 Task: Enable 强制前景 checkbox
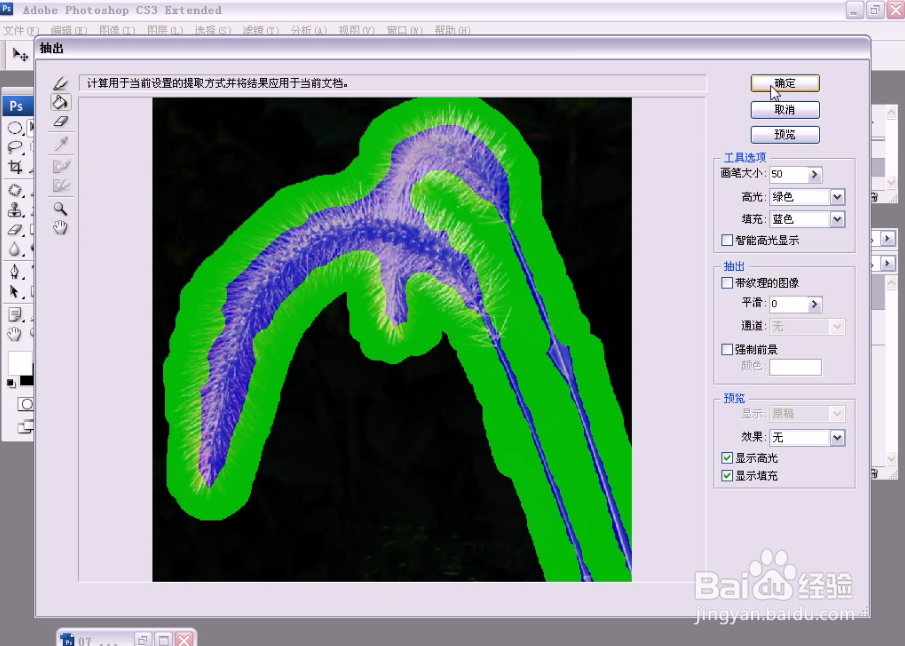(x=727, y=349)
